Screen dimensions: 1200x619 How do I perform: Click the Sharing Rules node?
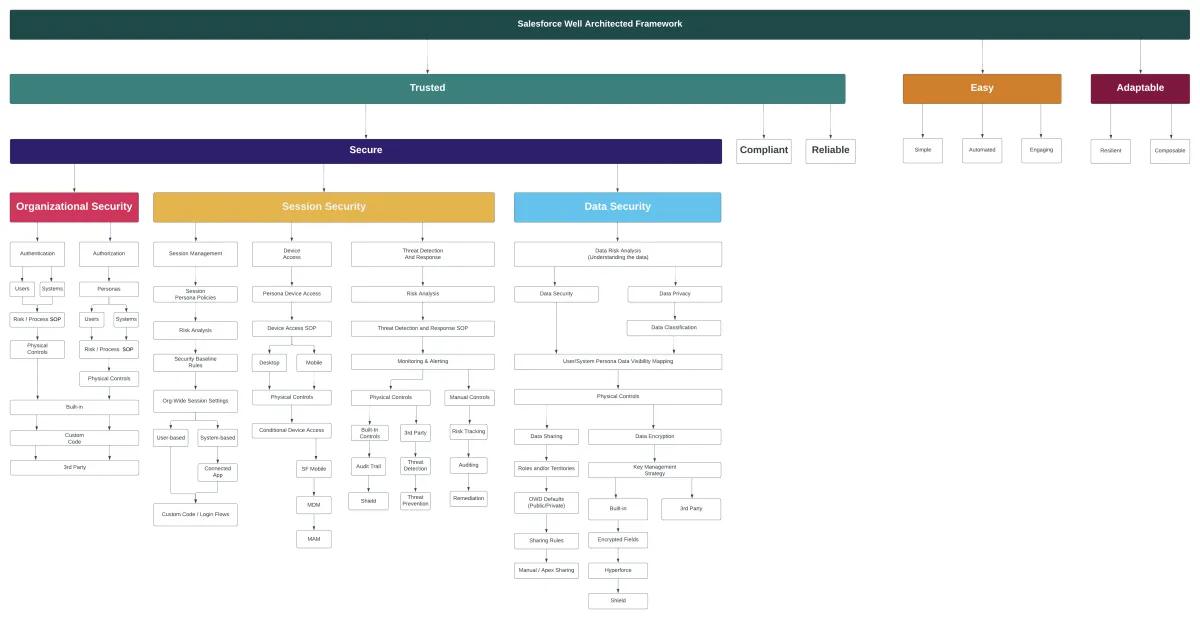(546, 541)
